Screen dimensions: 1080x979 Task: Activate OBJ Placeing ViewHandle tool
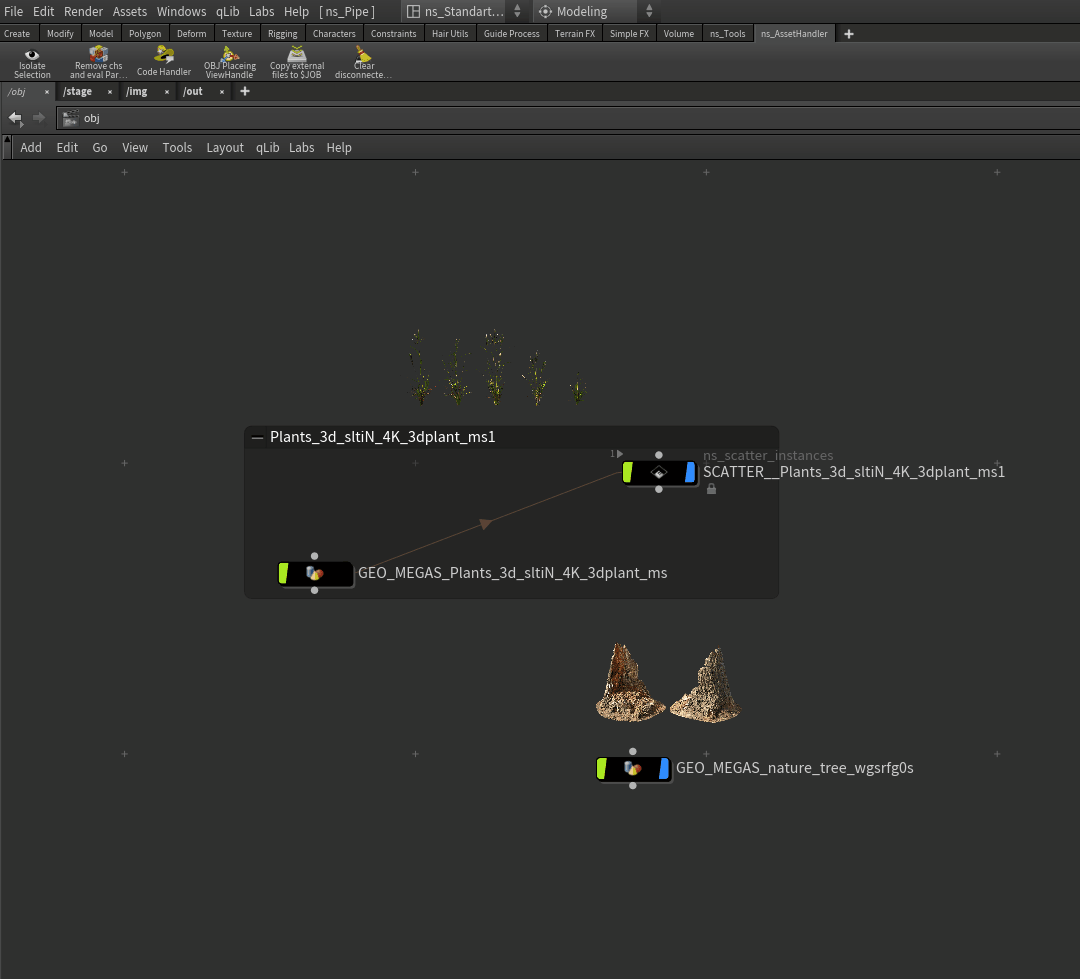coord(230,63)
